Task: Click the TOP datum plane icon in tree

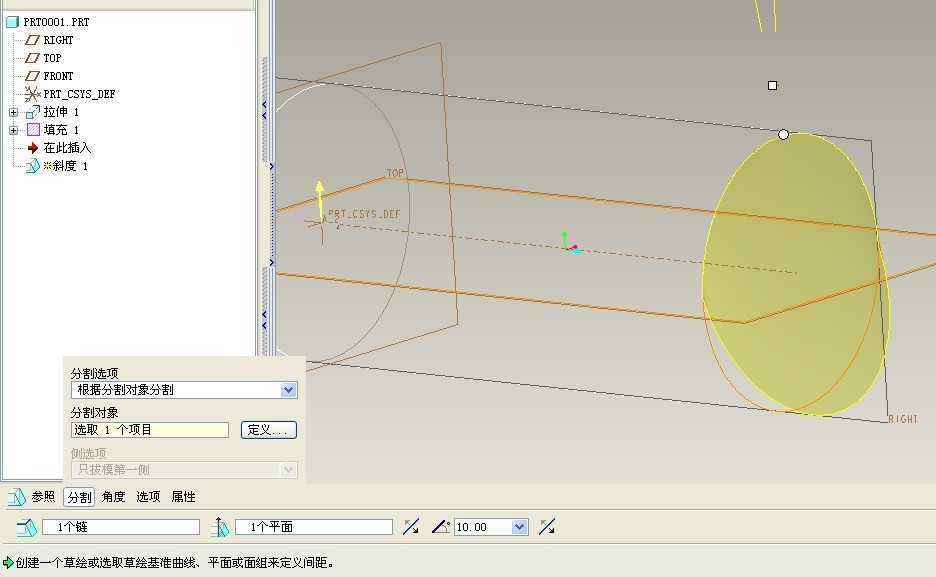Action: 32,58
